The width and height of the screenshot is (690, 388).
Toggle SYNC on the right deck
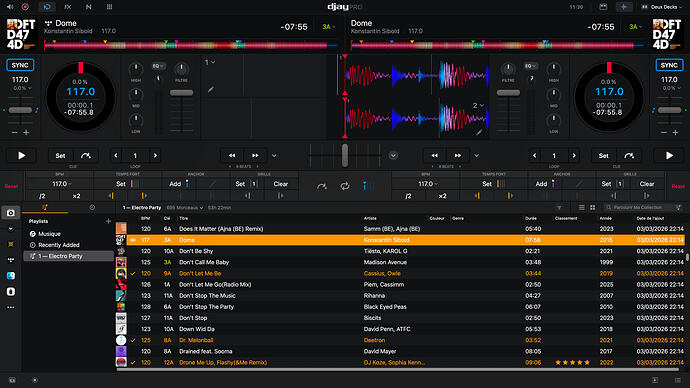[669, 65]
